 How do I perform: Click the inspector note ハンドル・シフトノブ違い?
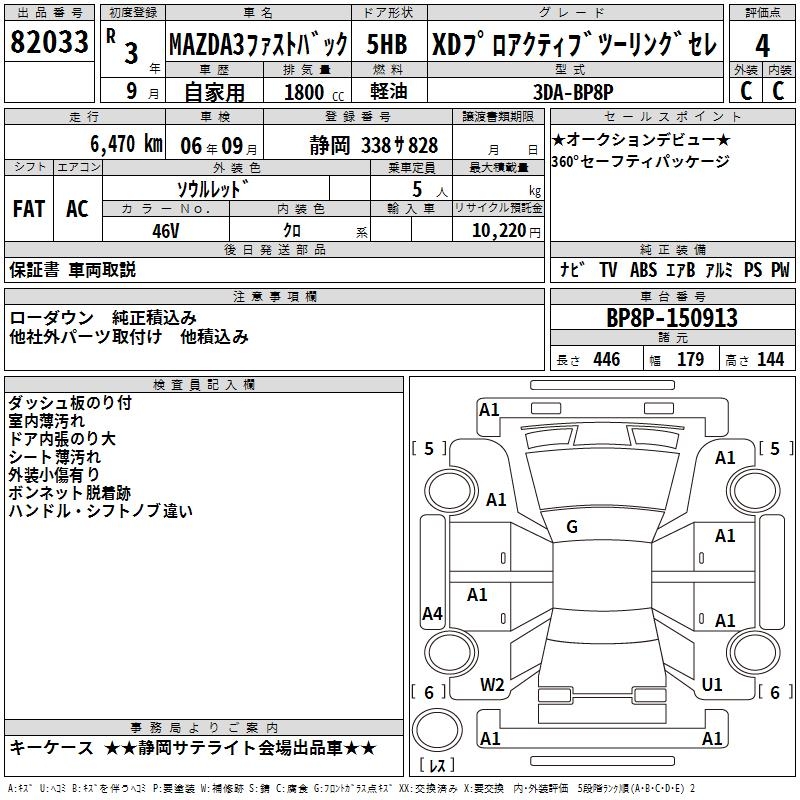pyautogui.click(x=101, y=511)
